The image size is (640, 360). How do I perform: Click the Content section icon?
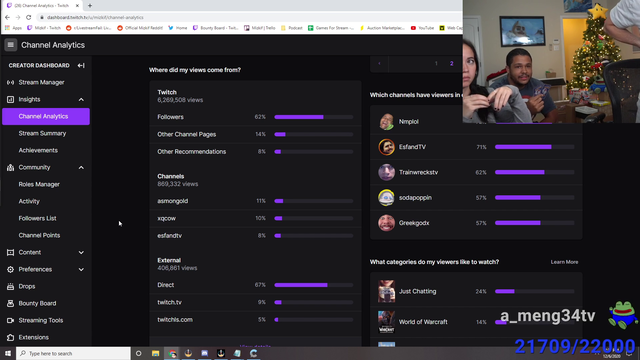coord(10,252)
